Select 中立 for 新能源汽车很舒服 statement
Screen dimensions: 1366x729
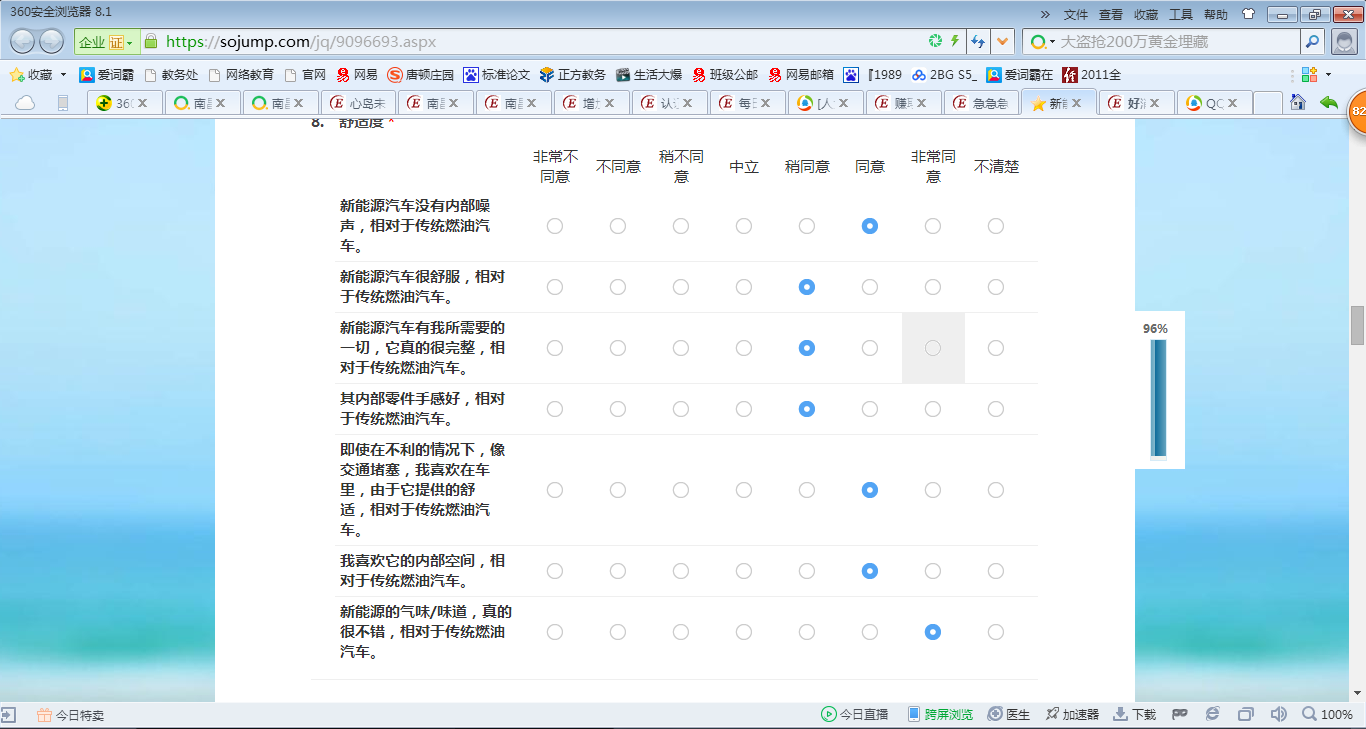tap(743, 287)
